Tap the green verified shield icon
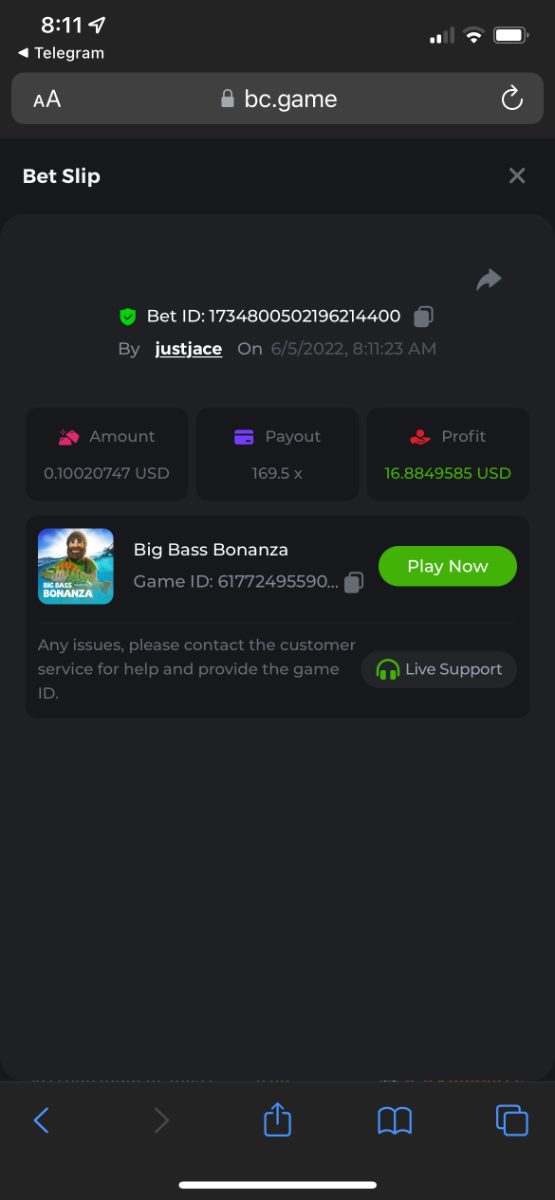The image size is (555, 1200). click(x=128, y=317)
